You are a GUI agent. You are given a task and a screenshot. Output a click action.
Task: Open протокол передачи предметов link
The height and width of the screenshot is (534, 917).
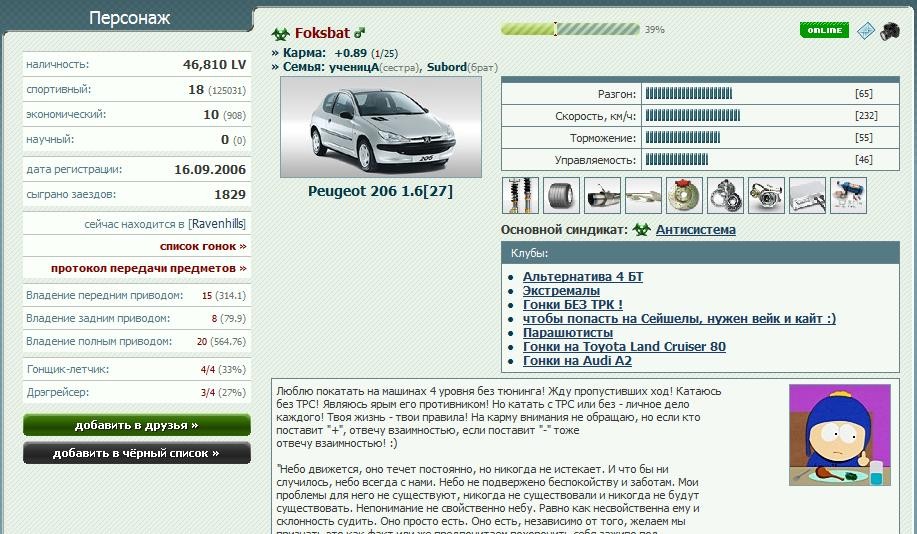(x=149, y=268)
